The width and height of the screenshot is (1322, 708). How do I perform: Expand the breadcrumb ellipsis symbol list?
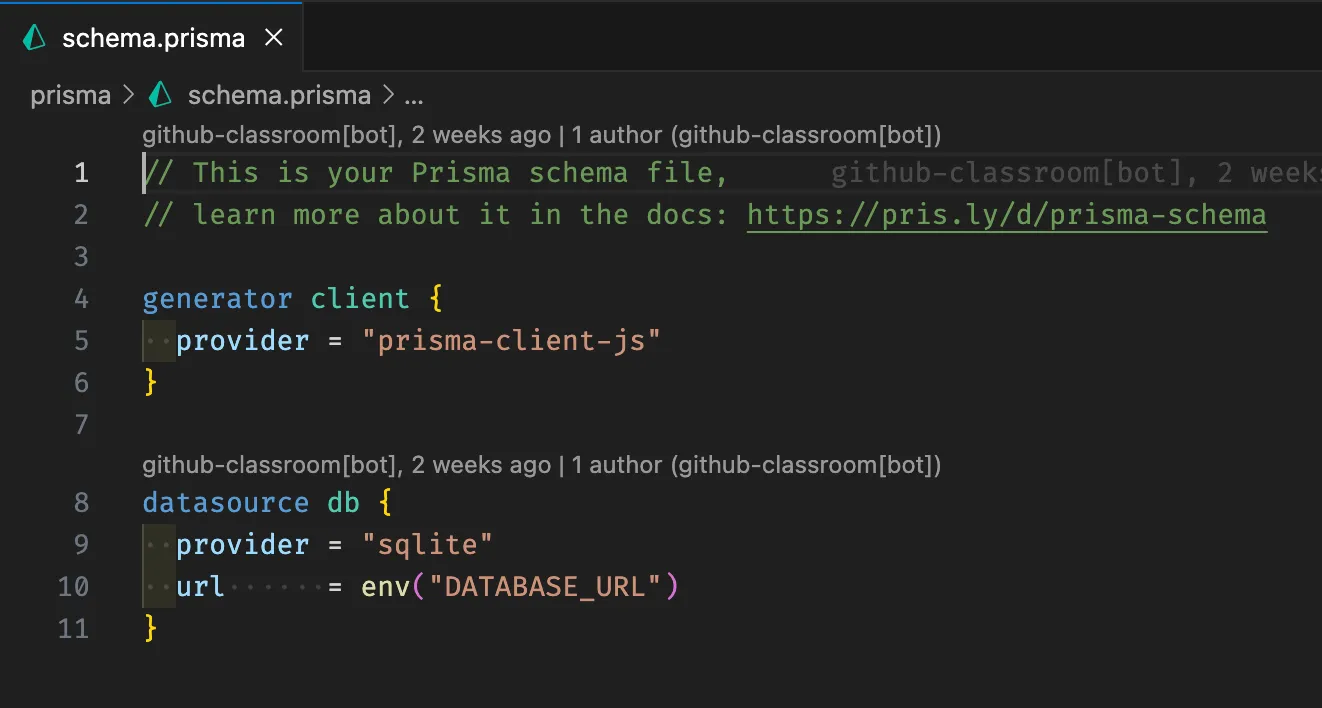click(414, 97)
